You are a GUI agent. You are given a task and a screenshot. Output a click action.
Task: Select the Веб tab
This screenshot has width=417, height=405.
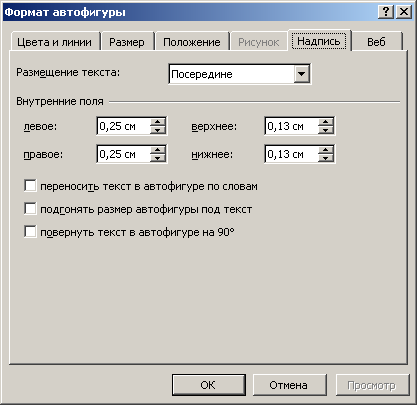(376, 42)
